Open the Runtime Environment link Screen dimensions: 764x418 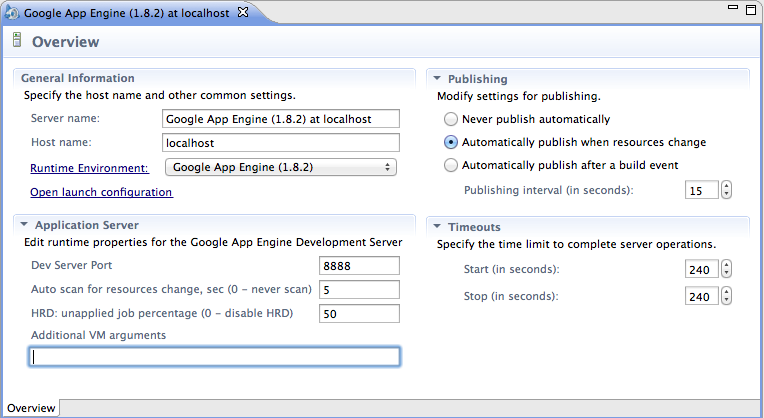(x=89, y=168)
